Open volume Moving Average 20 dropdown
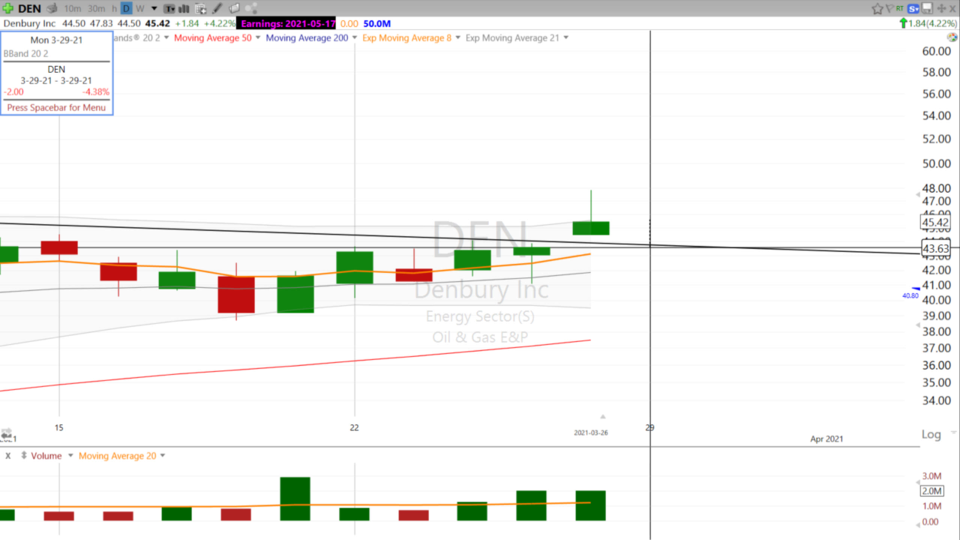960x540 pixels. pos(163,456)
